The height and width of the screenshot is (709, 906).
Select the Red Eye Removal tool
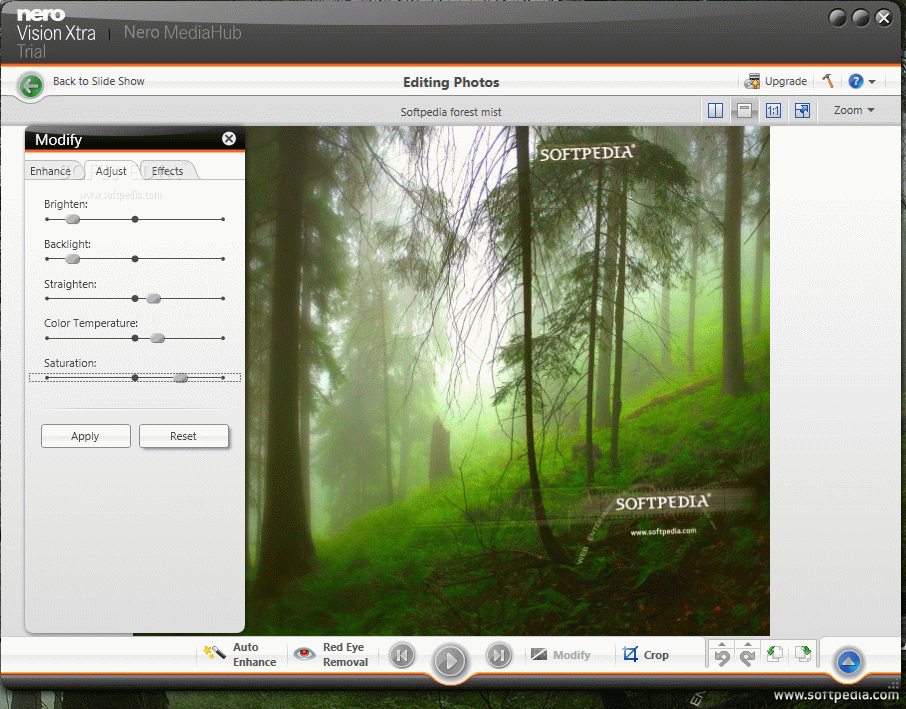pyautogui.click(x=331, y=655)
